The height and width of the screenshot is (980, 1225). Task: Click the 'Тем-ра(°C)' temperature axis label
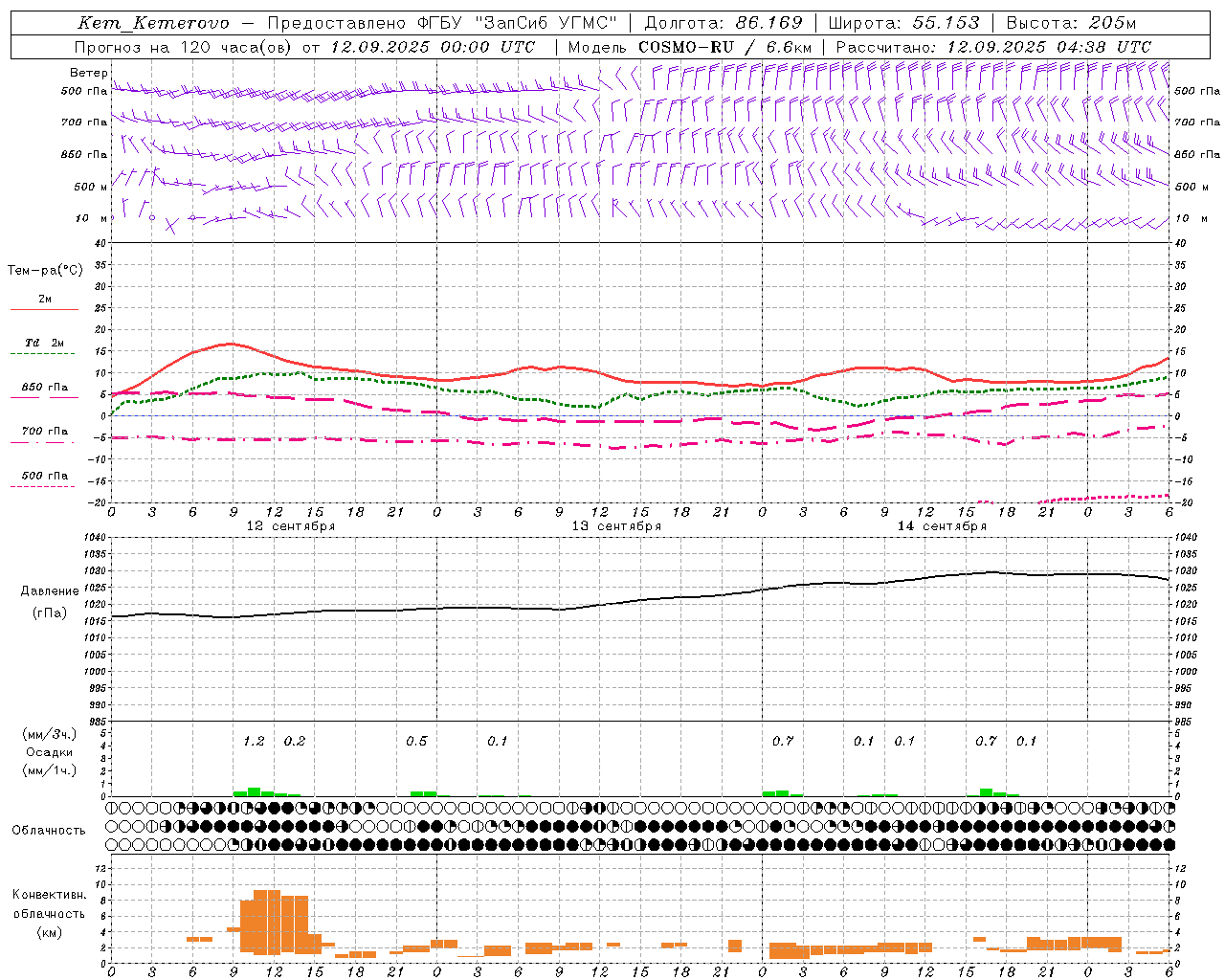pyautogui.click(x=45, y=271)
